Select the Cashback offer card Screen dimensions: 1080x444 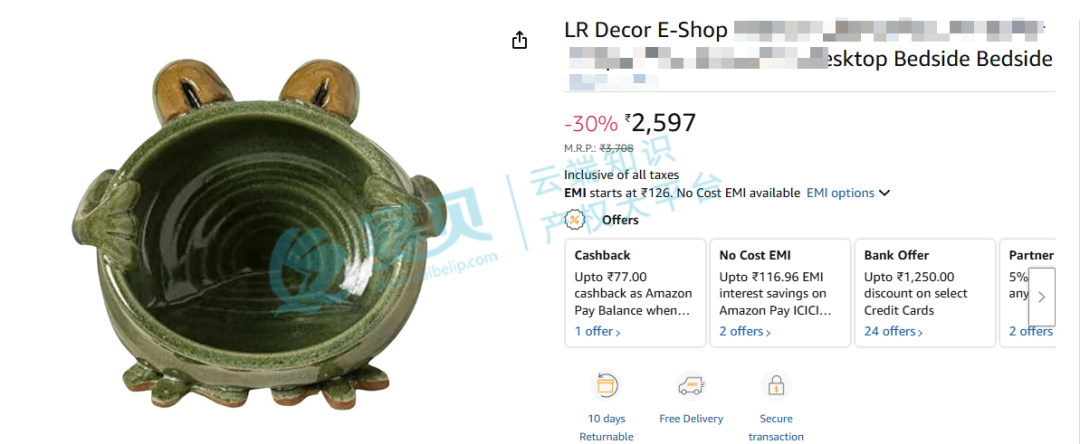[635, 293]
